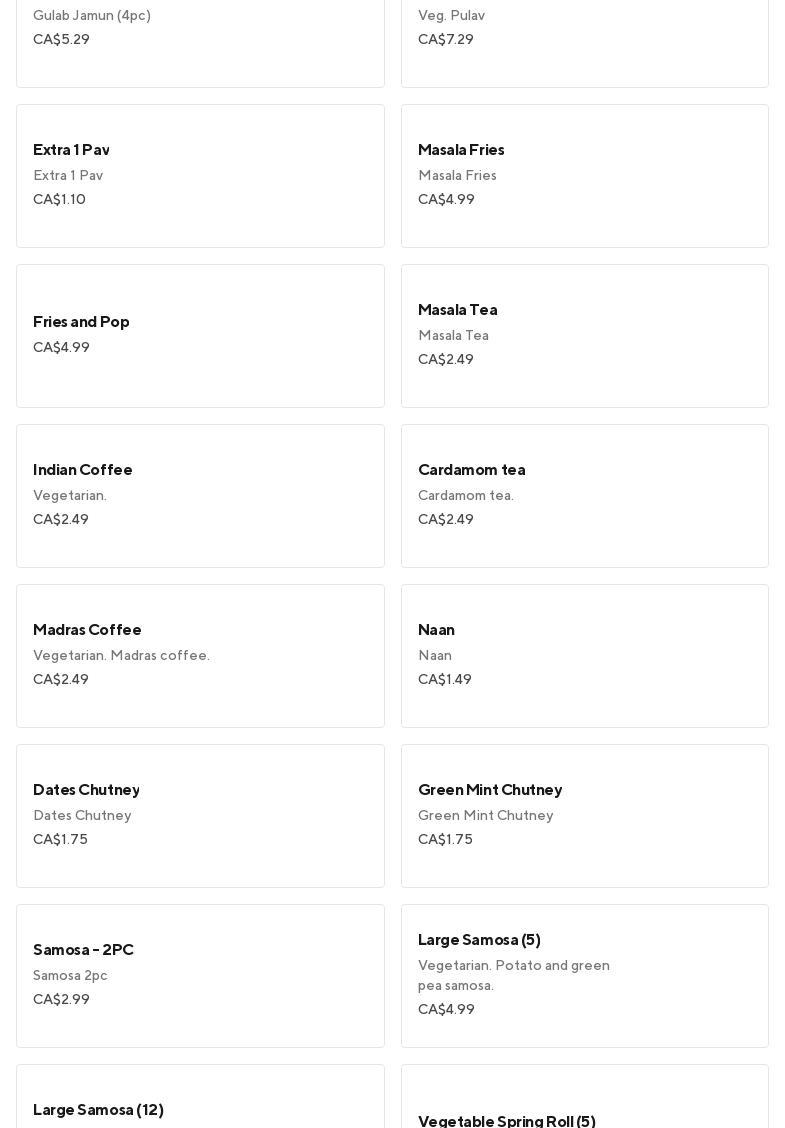This screenshot has width=785, height=1128.
Task: Select Green Mint Chutney
Action: [x=584, y=816]
